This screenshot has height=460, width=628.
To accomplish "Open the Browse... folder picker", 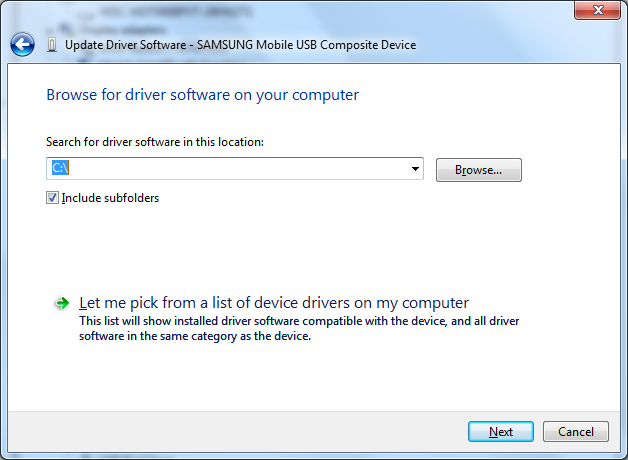I will pyautogui.click(x=479, y=170).
